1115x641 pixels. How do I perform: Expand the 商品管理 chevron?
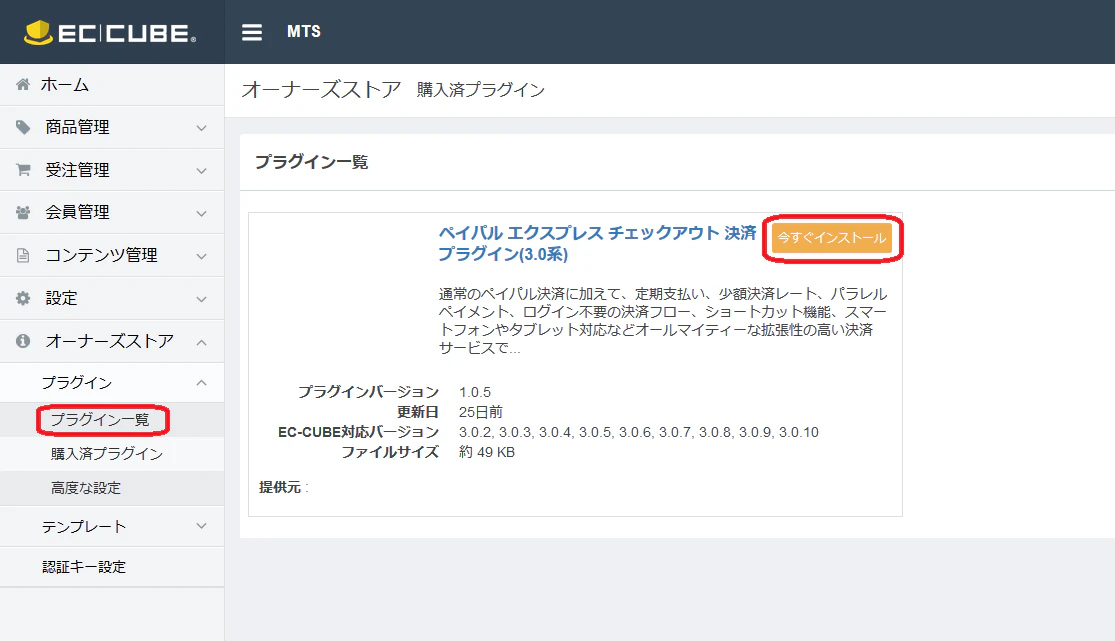pyautogui.click(x=201, y=128)
